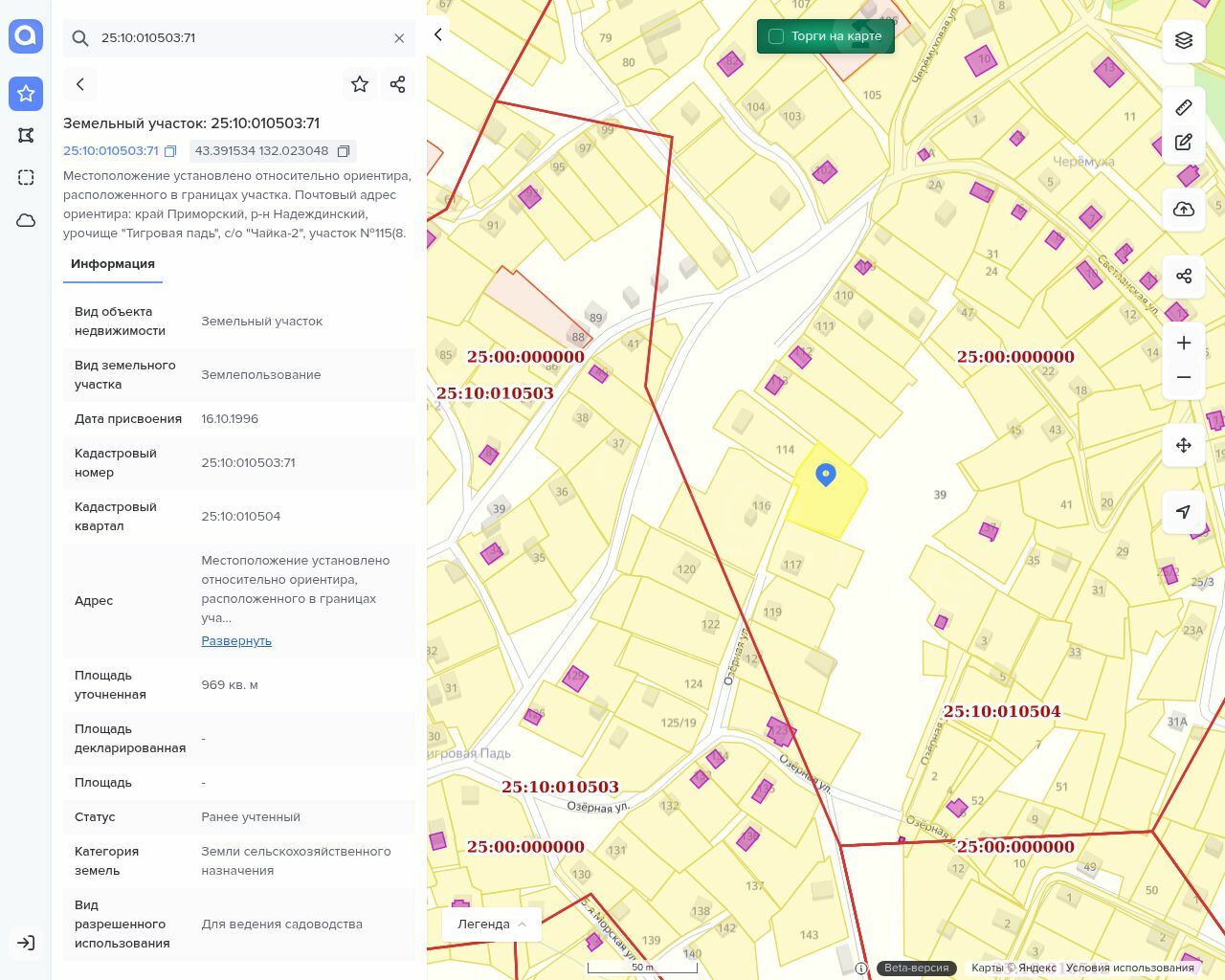Select the ruler measurement tool
The height and width of the screenshot is (980, 1225).
[1184, 107]
